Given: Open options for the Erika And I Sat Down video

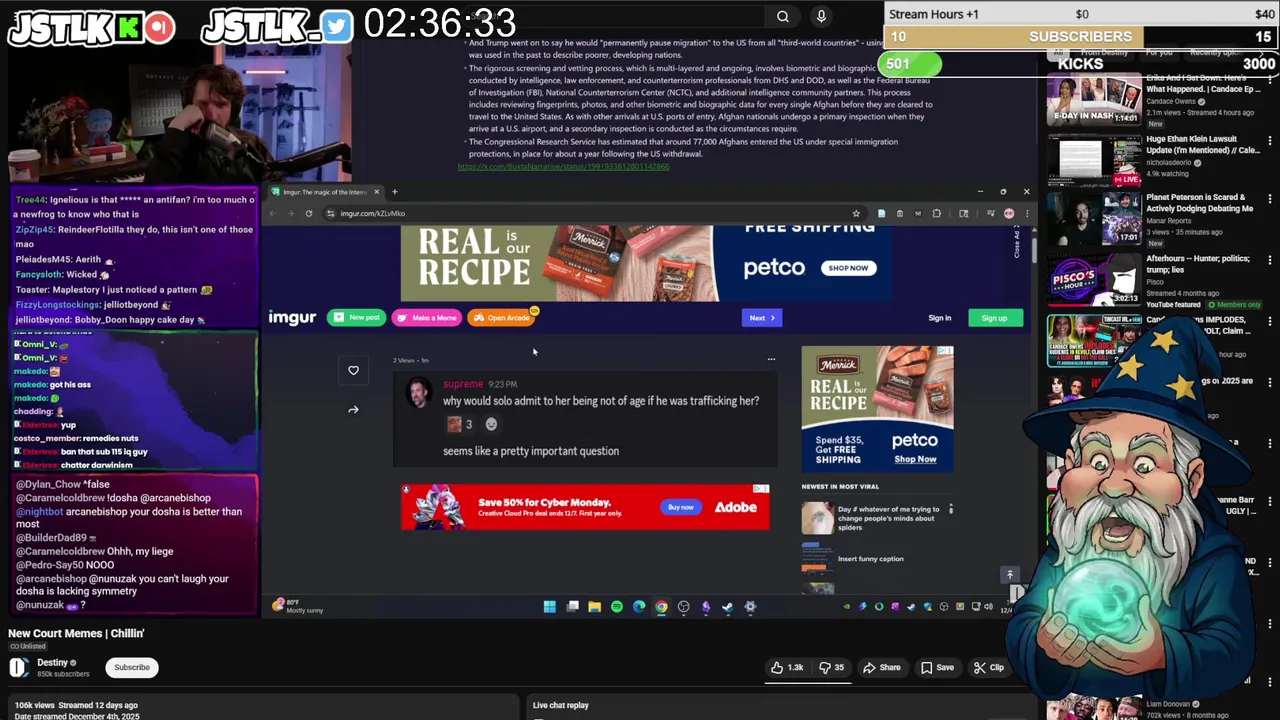Looking at the screenshot, I should (x=1270, y=82).
